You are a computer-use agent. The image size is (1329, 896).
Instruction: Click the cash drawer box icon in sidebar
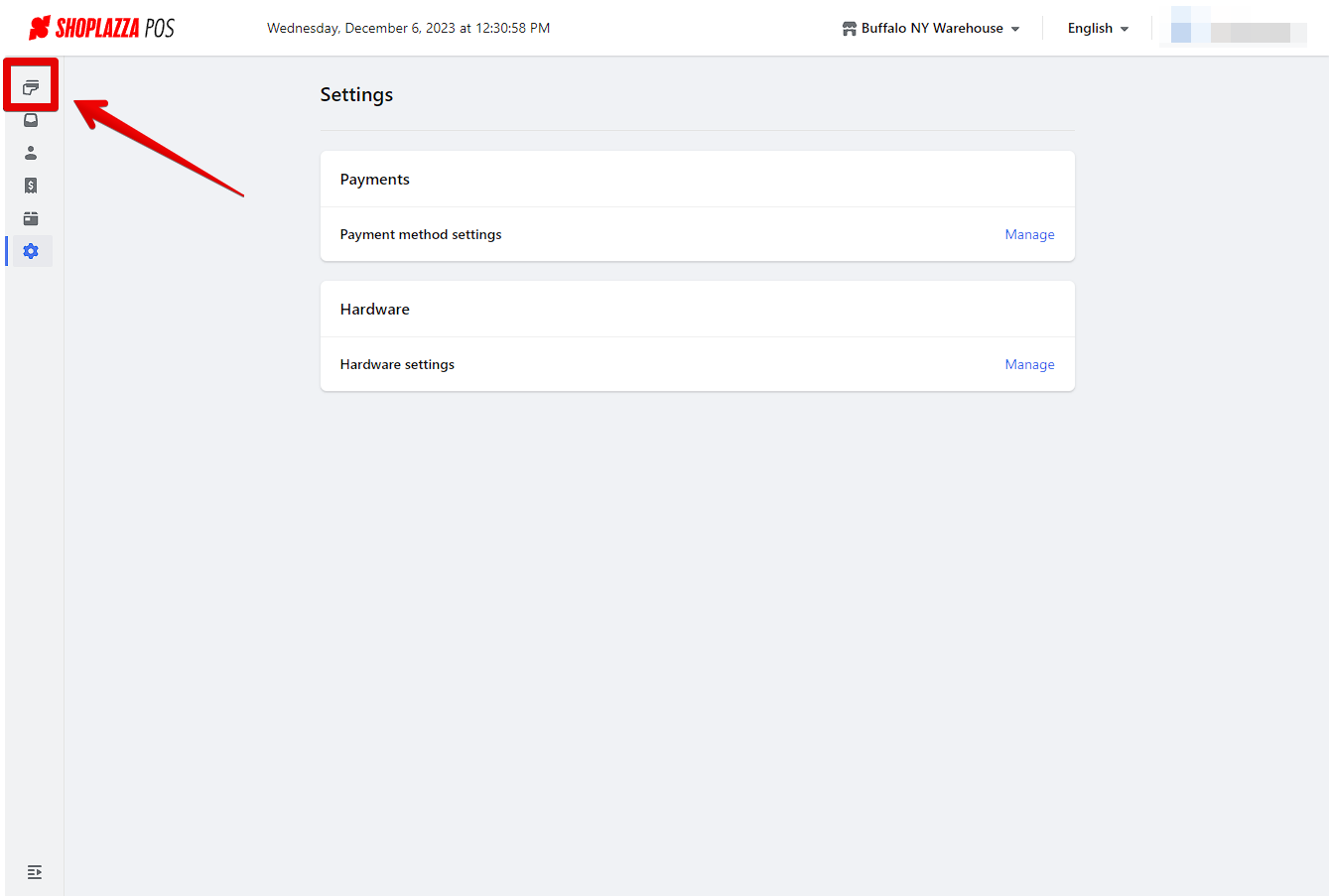[31, 218]
